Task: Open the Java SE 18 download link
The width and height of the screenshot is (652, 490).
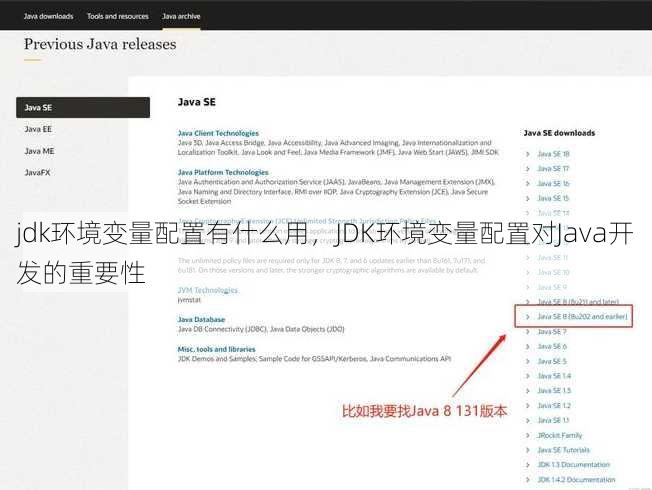Action: [553, 154]
